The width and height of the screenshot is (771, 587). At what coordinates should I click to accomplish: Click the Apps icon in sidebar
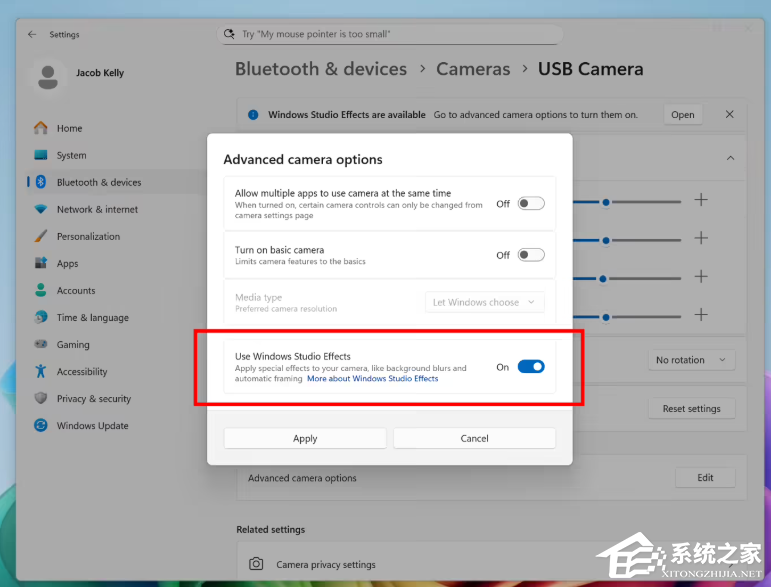[41, 263]
